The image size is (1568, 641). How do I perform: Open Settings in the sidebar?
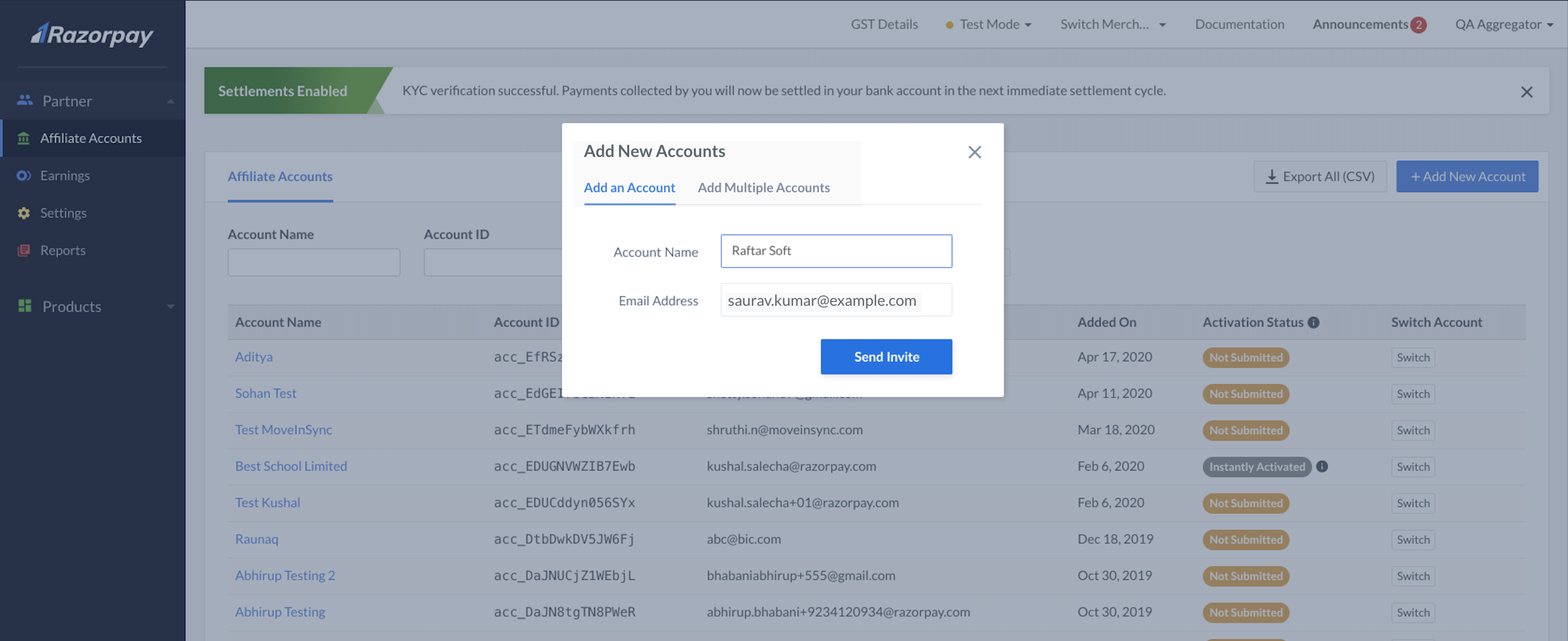63,213
